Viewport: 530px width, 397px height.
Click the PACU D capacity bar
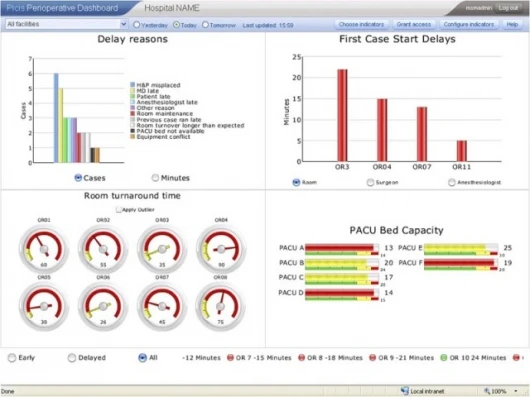pos(342,294)
